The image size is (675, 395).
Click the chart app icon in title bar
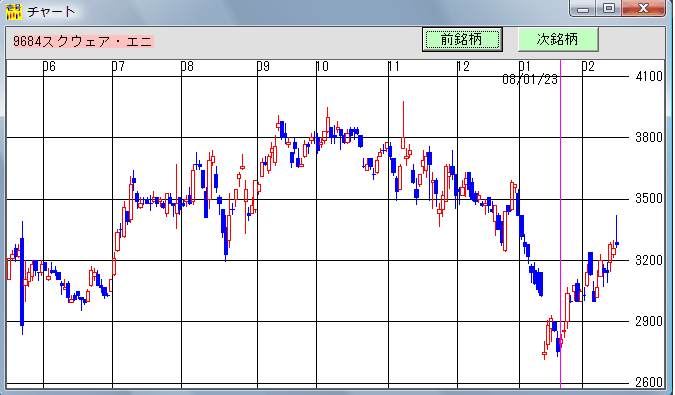pyautogui.click(x=13, y=11)
